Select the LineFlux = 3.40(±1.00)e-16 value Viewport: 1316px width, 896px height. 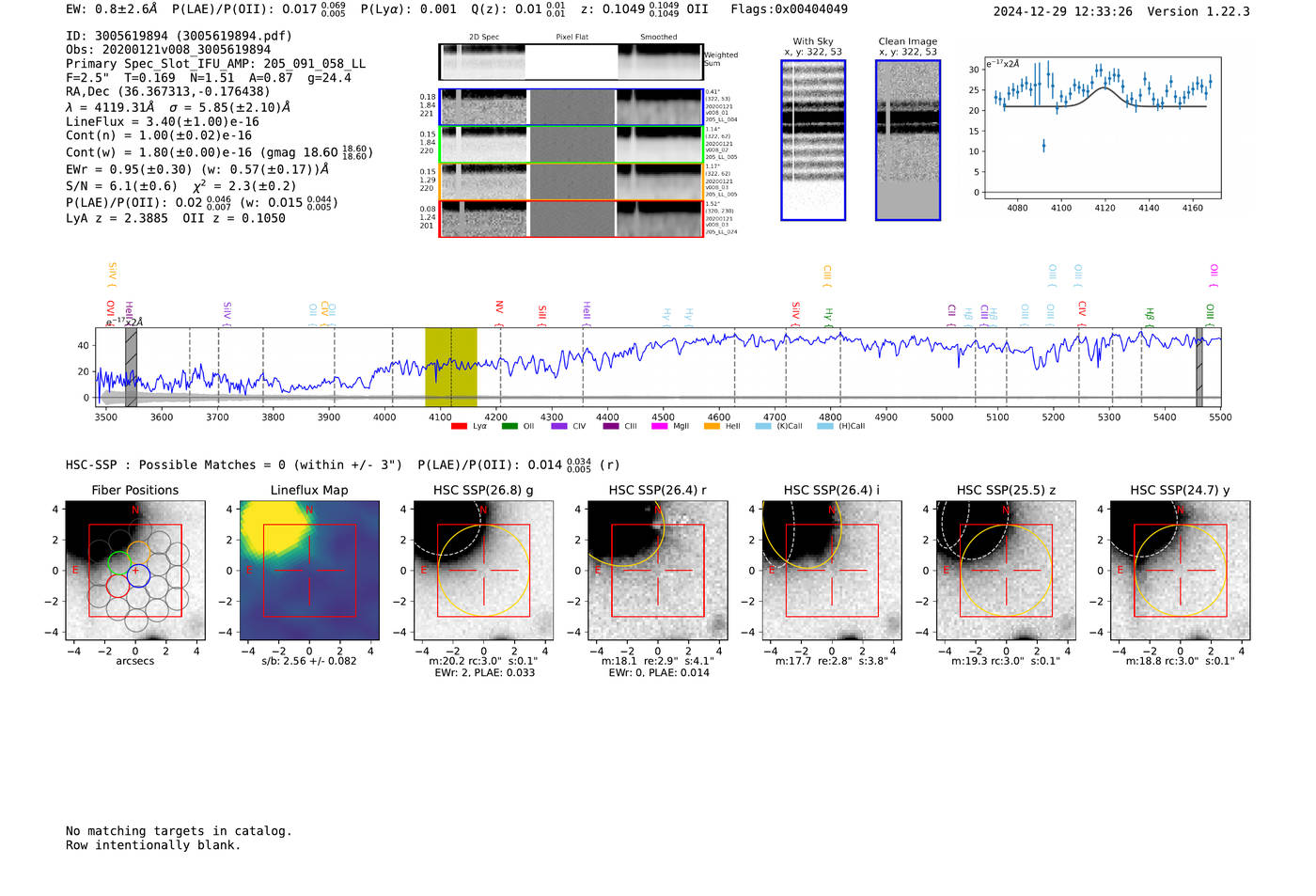[163, 121]
